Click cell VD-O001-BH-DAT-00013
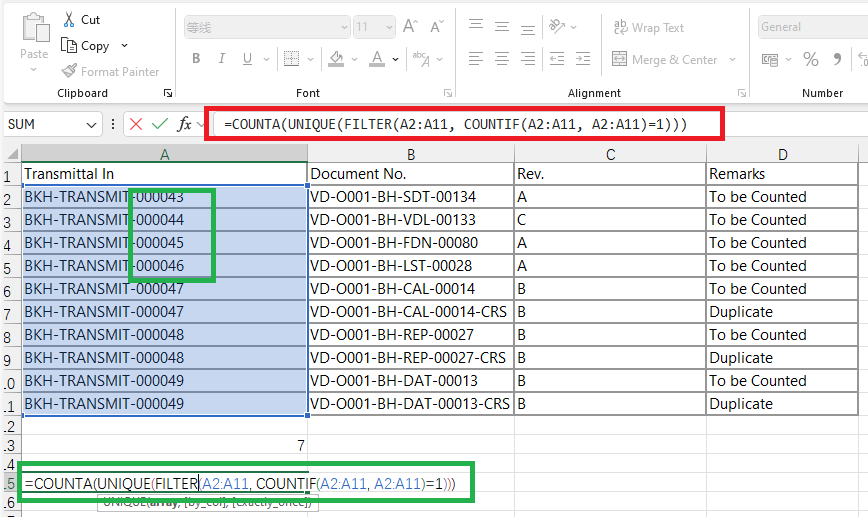Image resolution: width=868 pixels, height=517 pixels. (411, 381)
